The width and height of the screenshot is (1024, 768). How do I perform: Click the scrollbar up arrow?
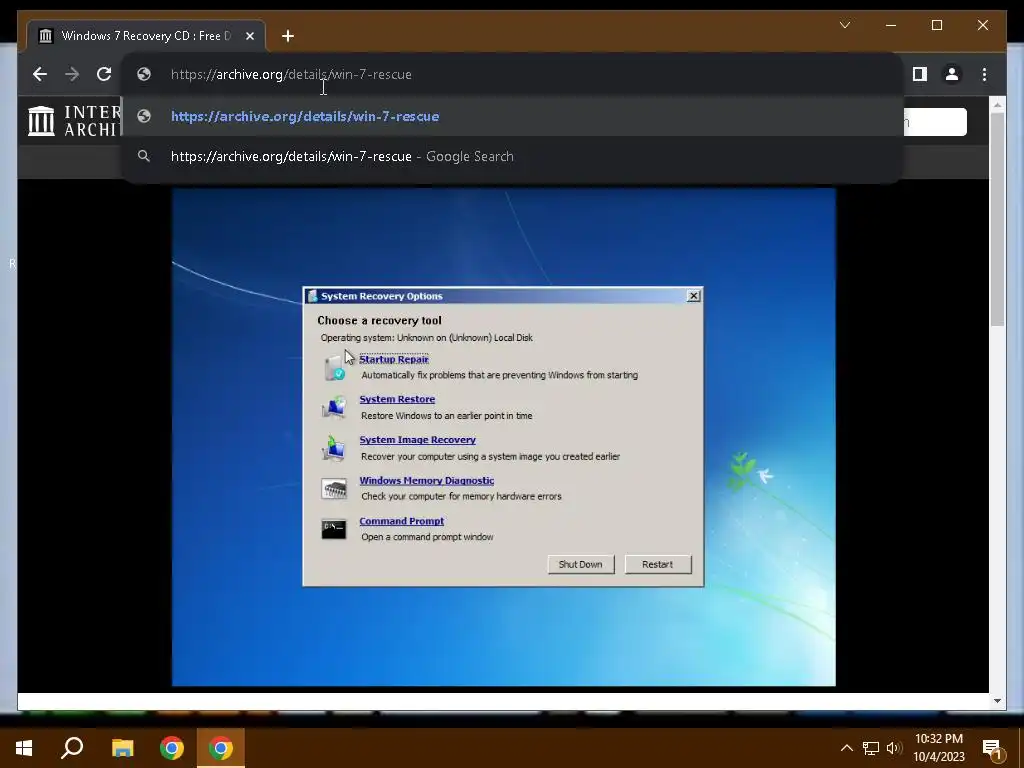click(x=997, y=104)
